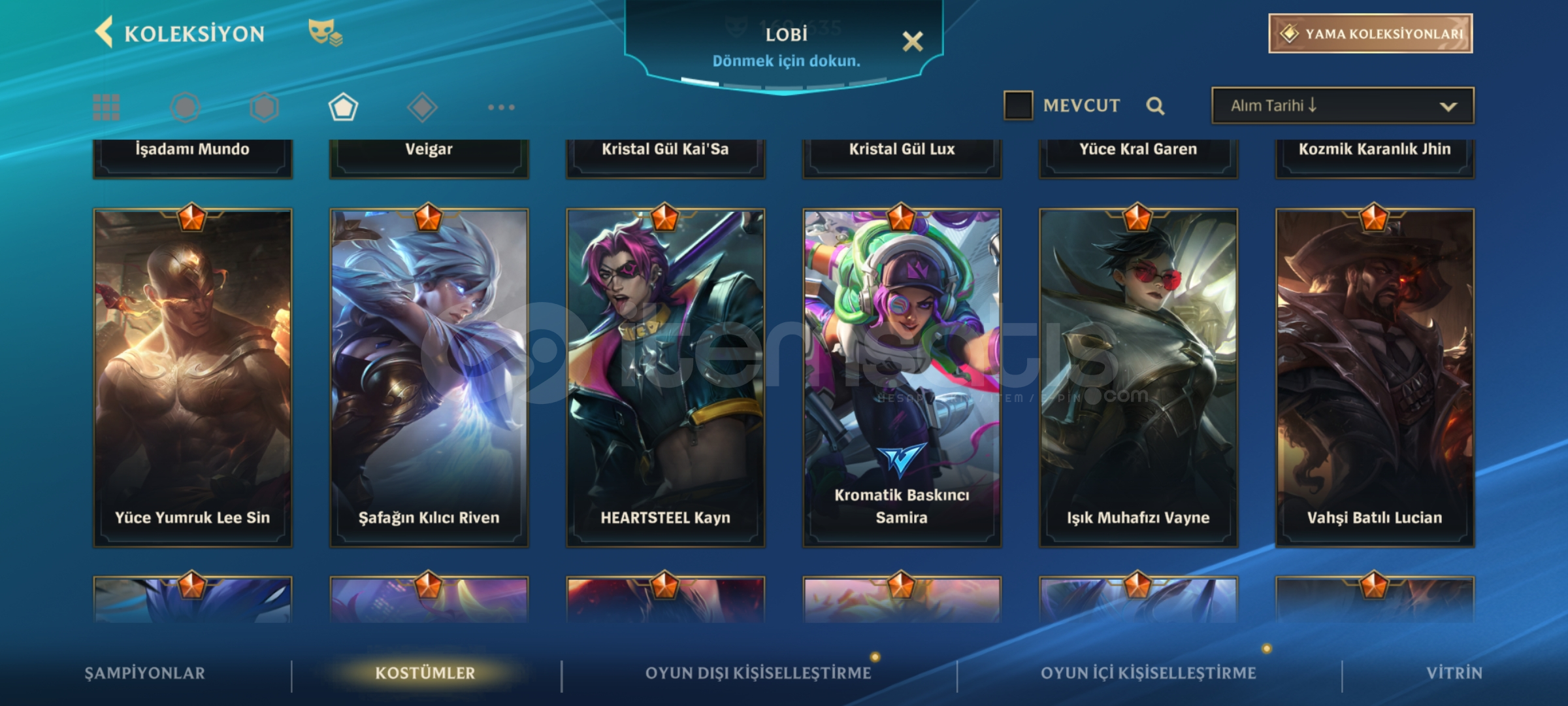Open the Oyun Dışı Kişiselleştirme tab
This screenshot has width=1568, height=706.
click(x=758, y=673)
